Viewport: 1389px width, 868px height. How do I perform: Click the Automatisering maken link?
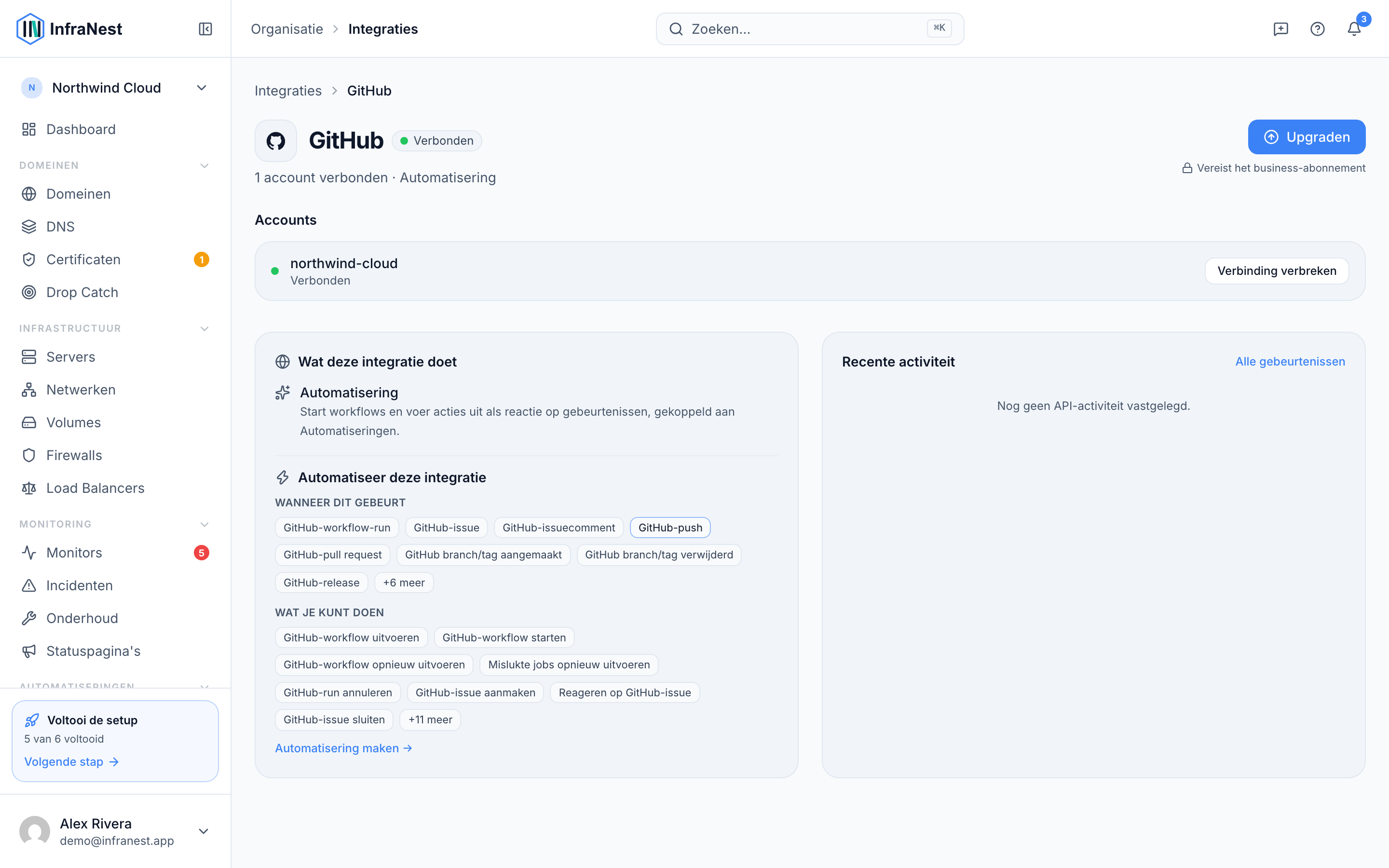click(x=343, y=748)
